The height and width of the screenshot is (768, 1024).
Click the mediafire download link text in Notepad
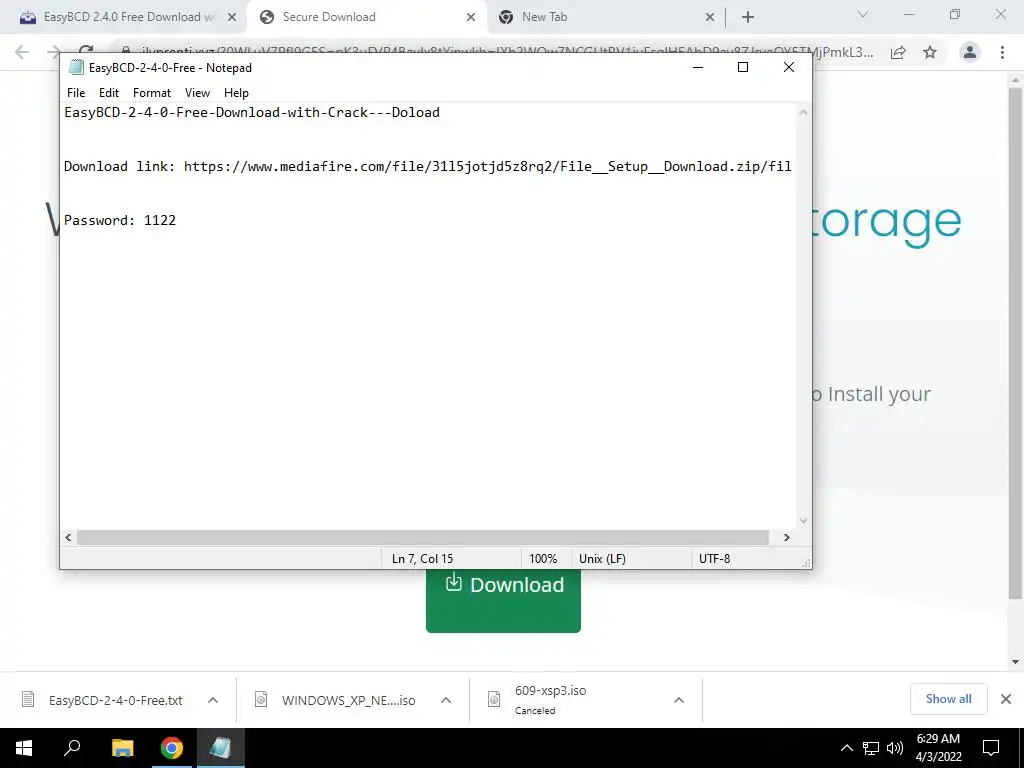pyautogui.click(x=487, y=167)
